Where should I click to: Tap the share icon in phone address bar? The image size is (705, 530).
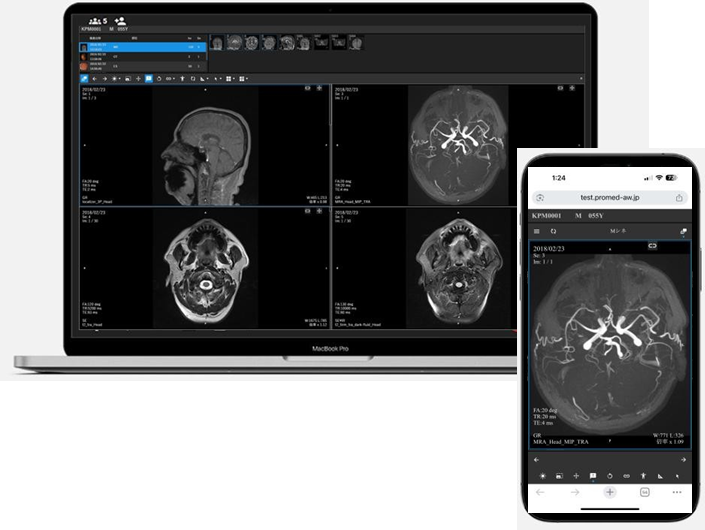click(679, 197)
